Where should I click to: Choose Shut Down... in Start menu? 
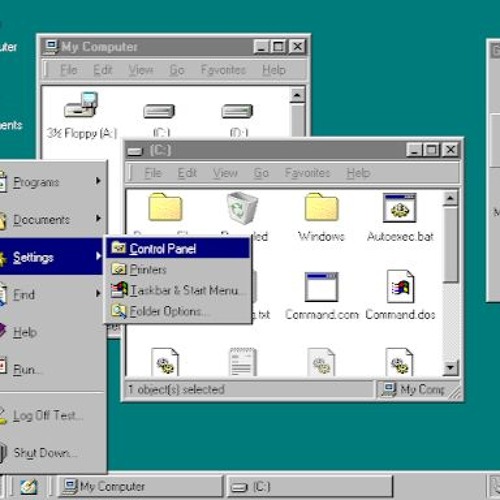pos(51,453)
